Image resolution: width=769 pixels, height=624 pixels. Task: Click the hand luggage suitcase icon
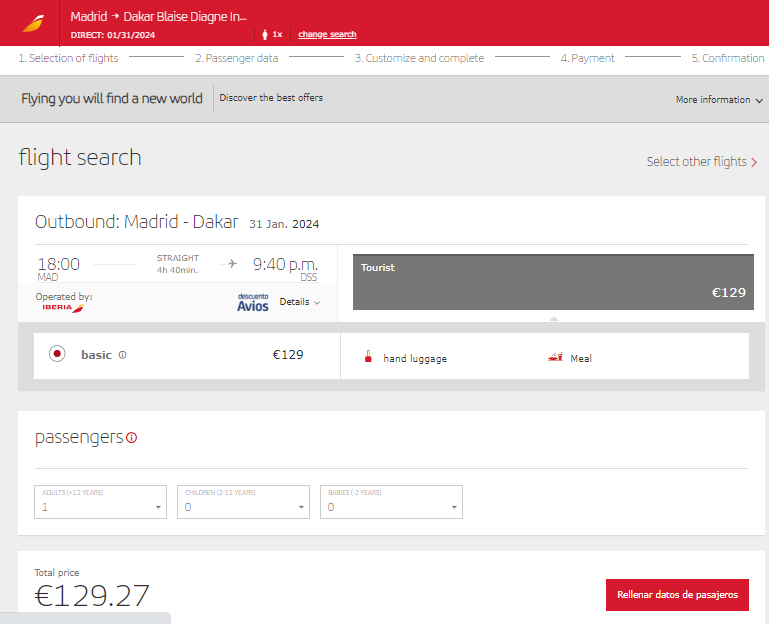click(x=368, y=357)
